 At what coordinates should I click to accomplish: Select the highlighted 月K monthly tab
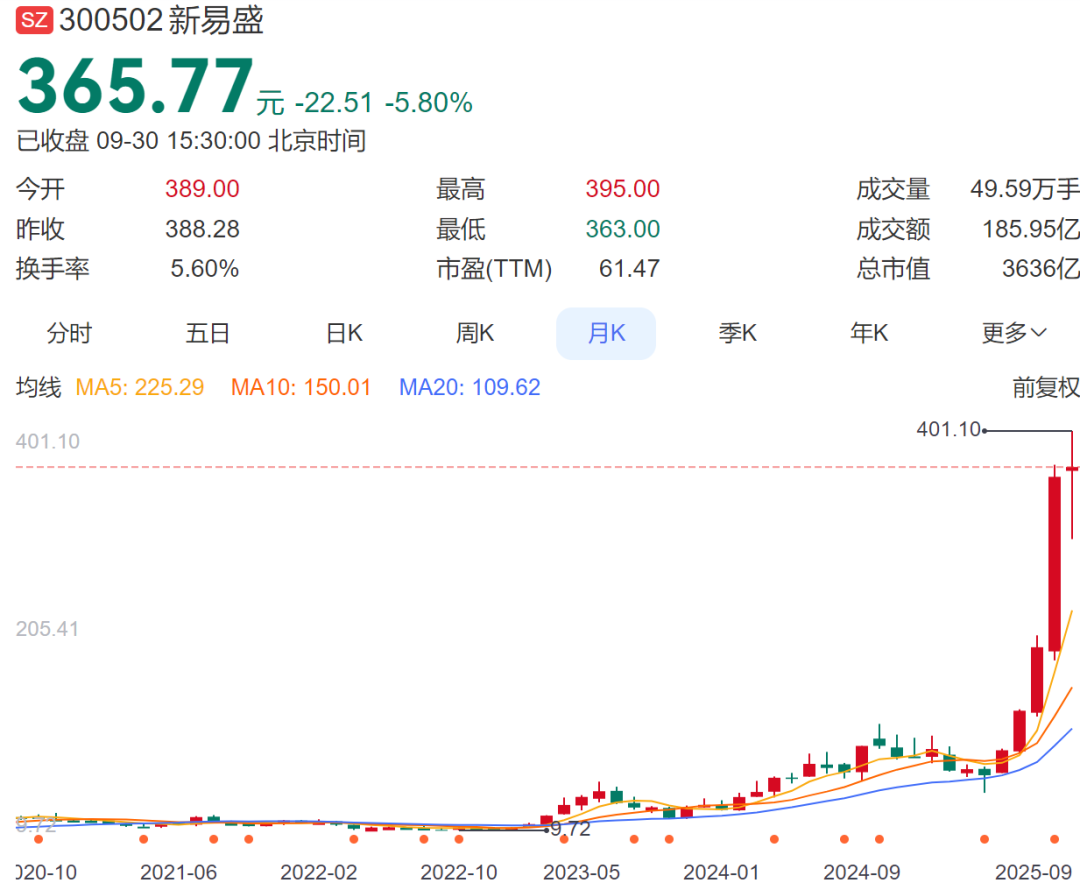click(606, 333)
